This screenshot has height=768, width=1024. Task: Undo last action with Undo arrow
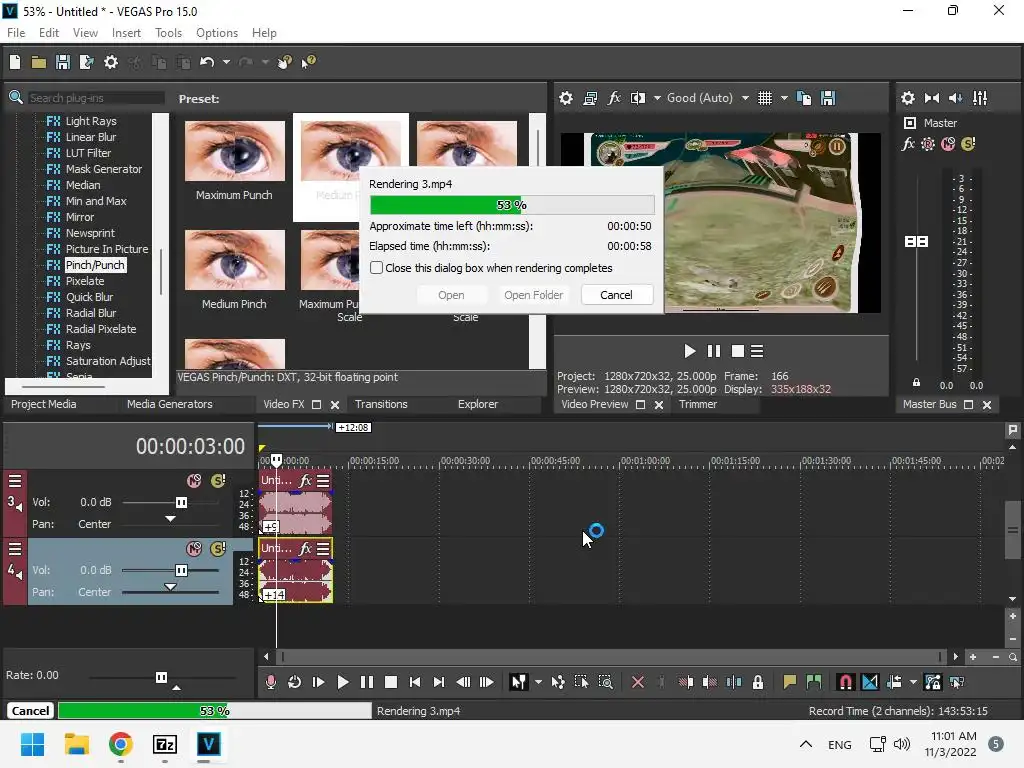[207, 62]
